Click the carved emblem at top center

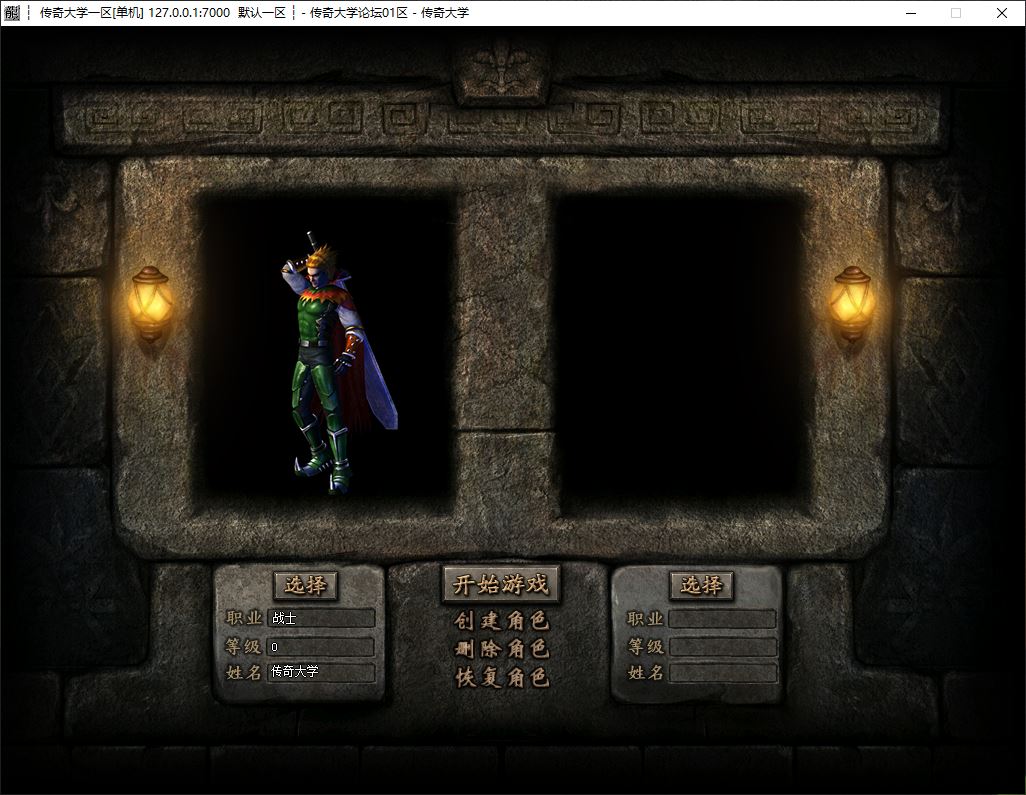[500, 70]
